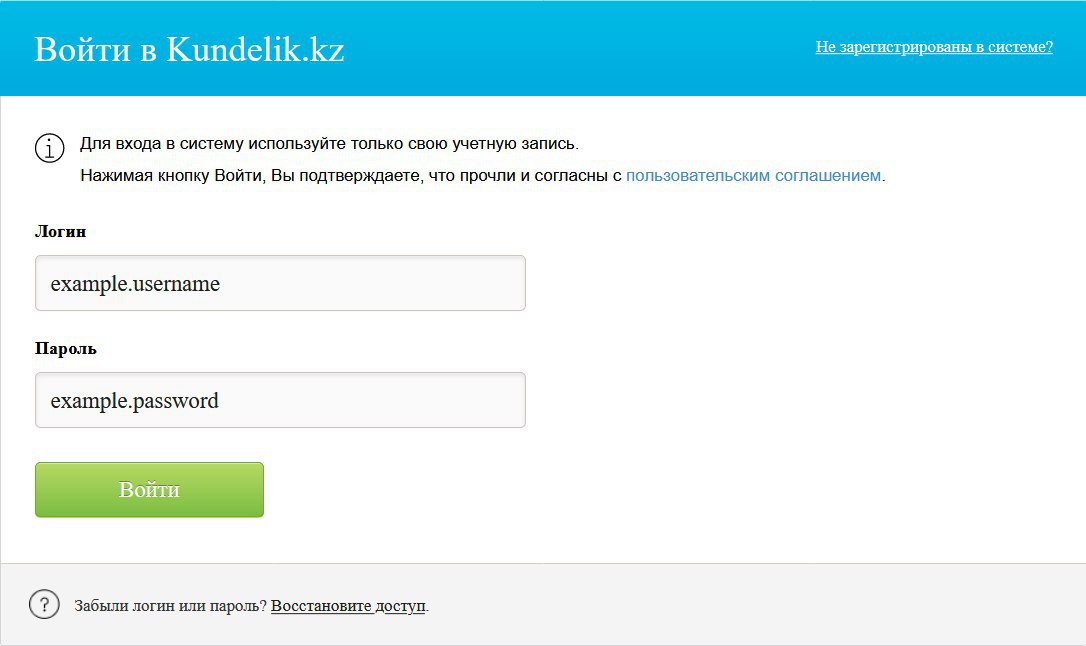Click the Пароль field label

pyautogui.click(x=66, y=348)
